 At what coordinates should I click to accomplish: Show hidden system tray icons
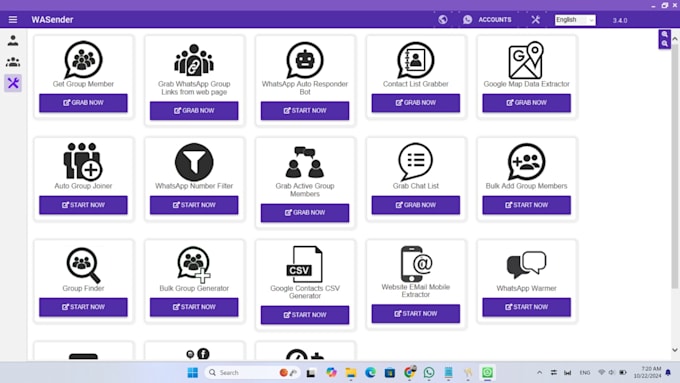point(539,373)
